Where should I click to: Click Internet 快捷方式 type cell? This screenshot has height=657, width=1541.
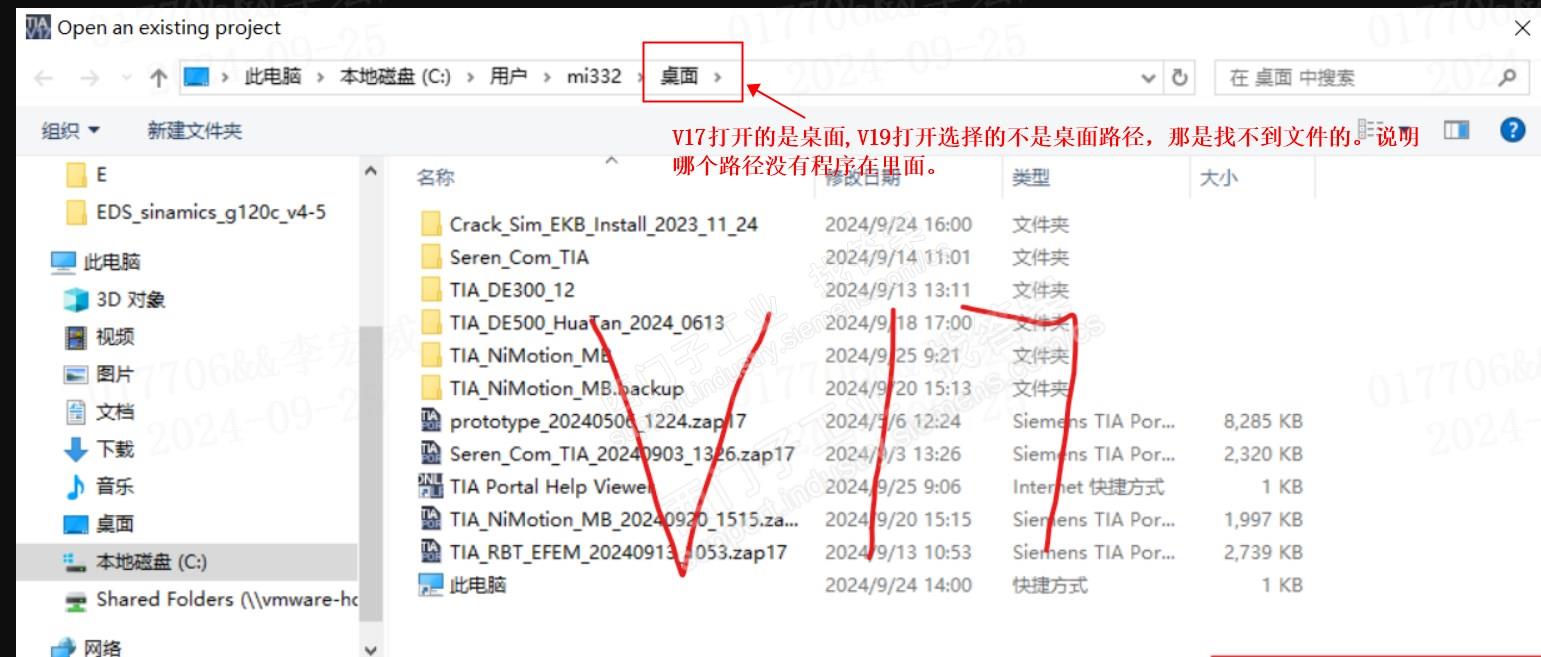[x=1088, y=487]
